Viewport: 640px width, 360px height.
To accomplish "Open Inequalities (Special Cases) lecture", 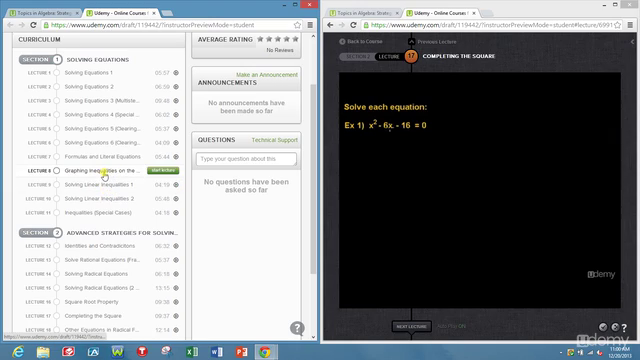I will (98, 213).
